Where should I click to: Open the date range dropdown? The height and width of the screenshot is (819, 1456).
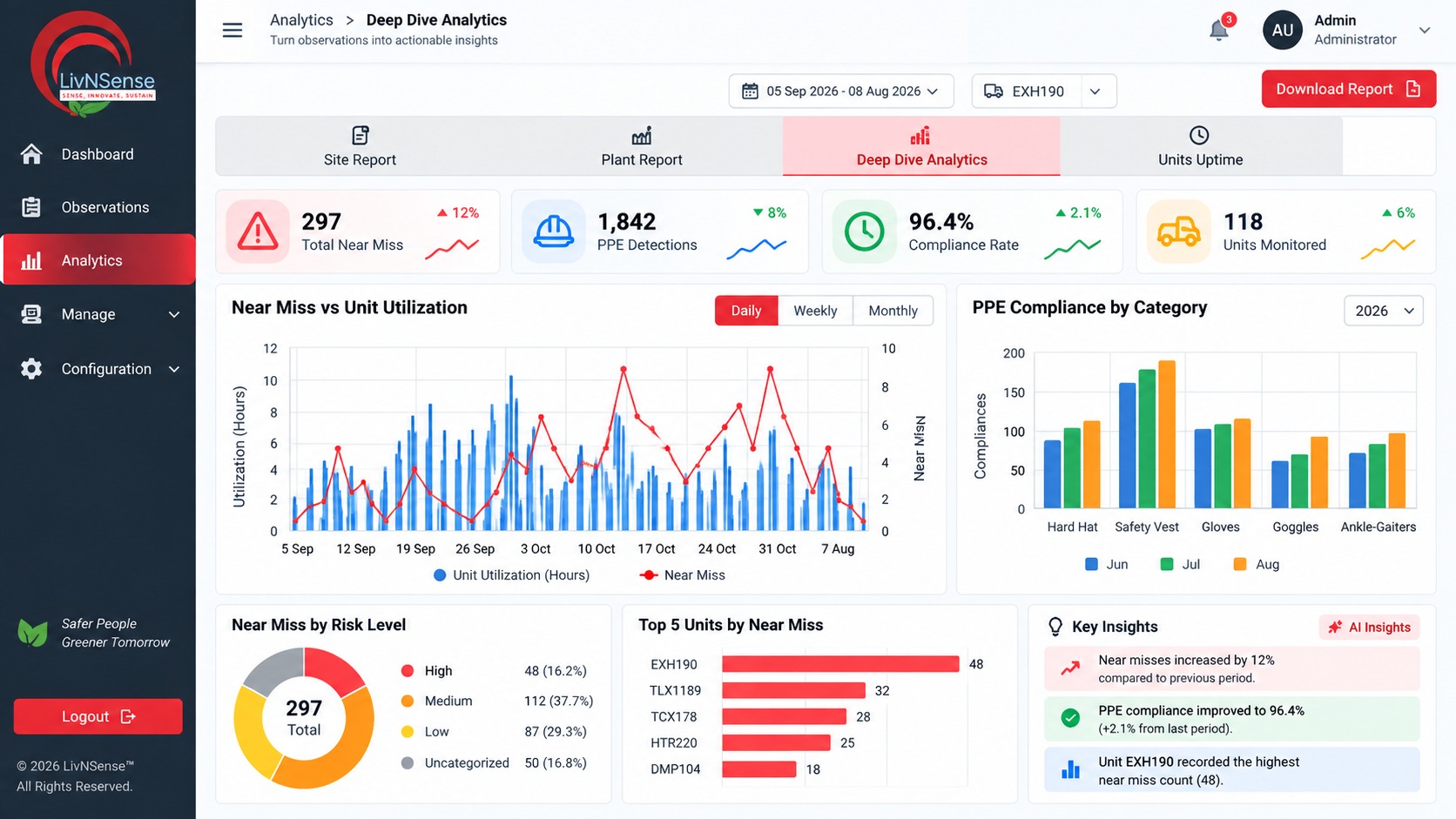click(x=841, y=91)
